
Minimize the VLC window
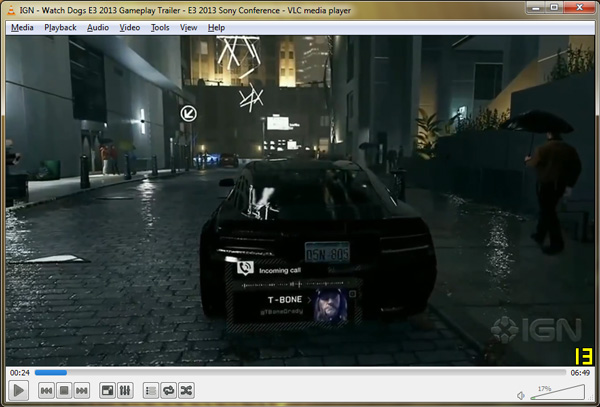536,7
